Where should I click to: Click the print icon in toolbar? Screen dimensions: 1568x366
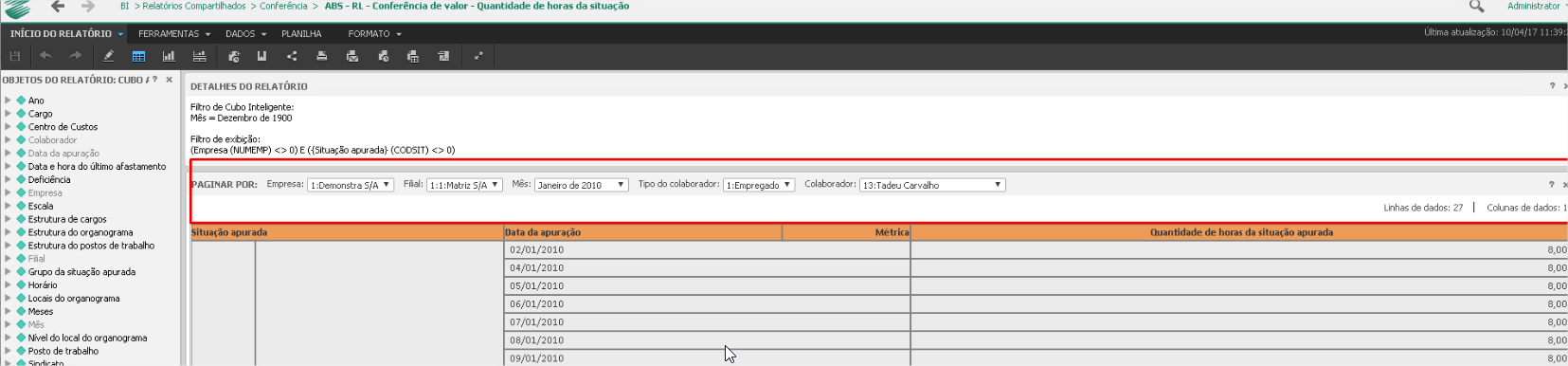click(322, 56)
